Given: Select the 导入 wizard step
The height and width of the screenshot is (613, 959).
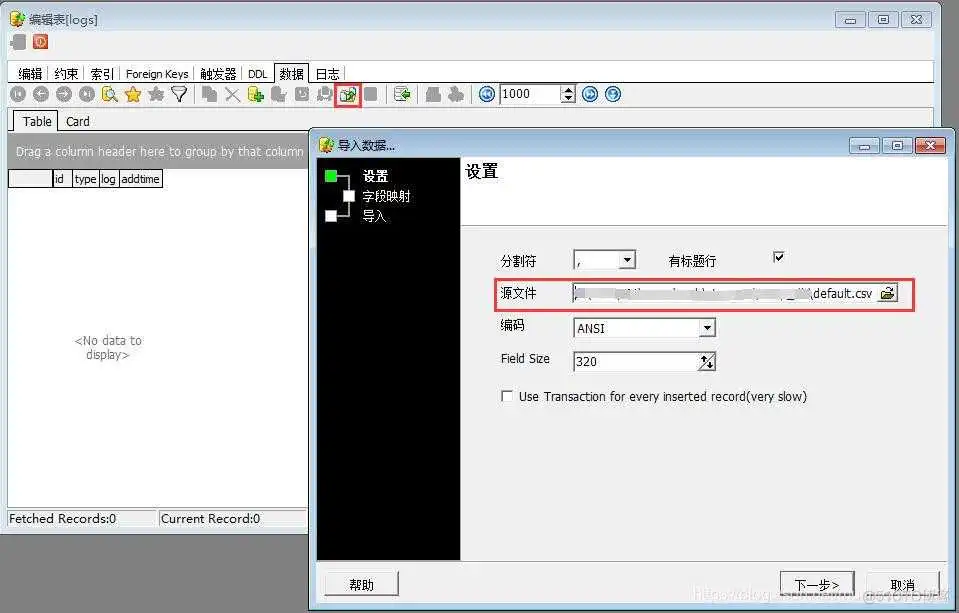Looking at the screenshot, I should 374,216.
